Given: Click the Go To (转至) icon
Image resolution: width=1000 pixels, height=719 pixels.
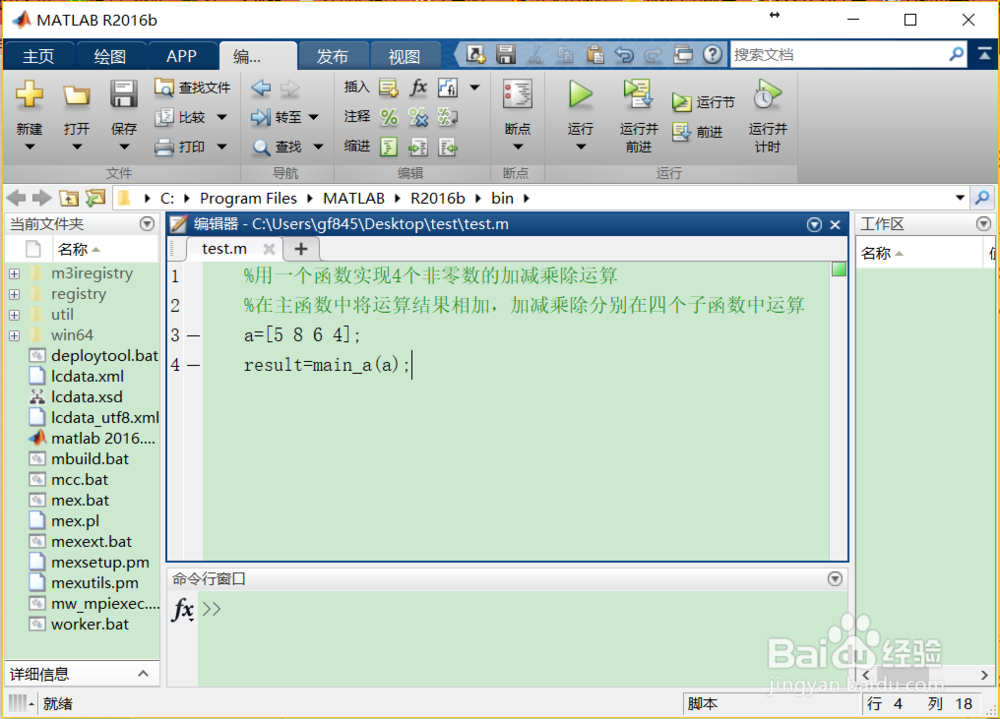Looking at the screenshot, I should click(261, 117).
